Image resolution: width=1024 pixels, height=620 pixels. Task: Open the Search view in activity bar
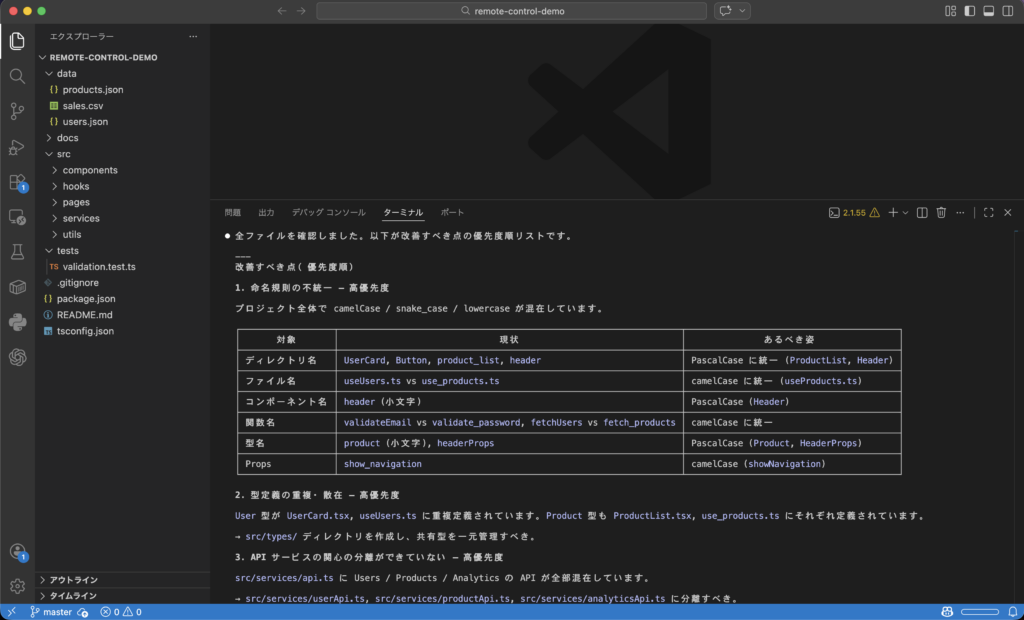click(x=17, y=76)
